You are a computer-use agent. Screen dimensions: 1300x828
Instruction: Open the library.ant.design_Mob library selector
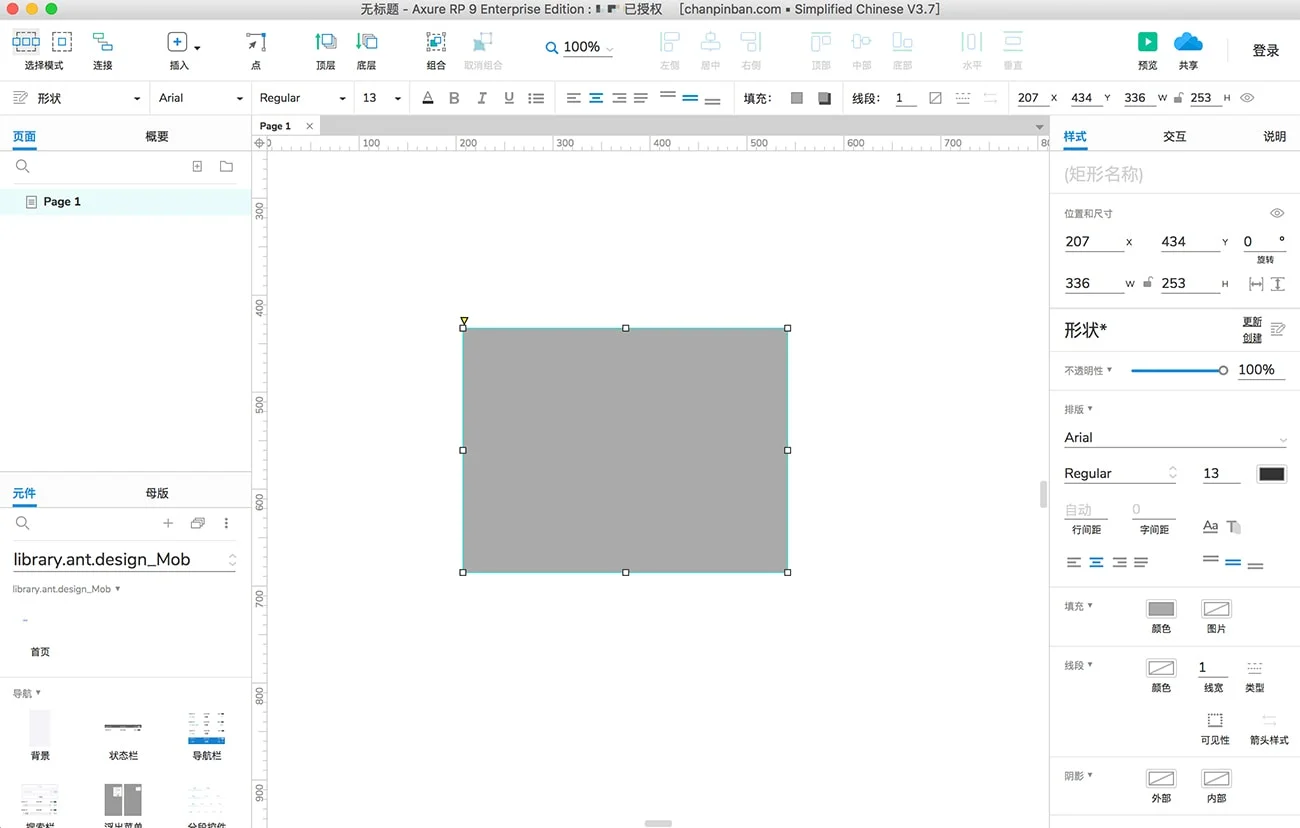(x=124, y=560)
